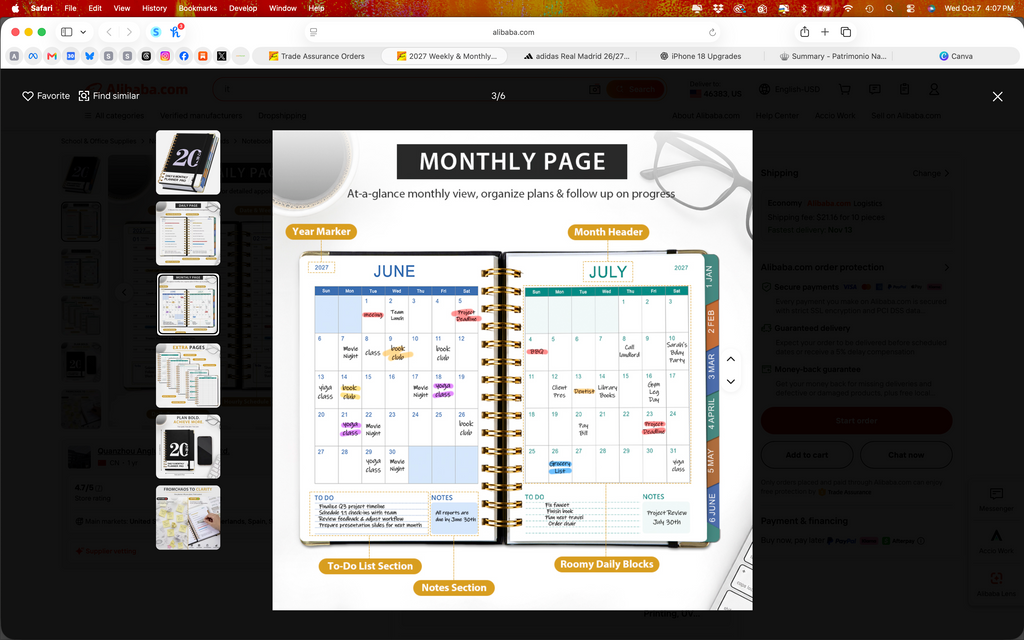Select the 2027 Weekly & Monthly tab
This screenshot has height=640, width=1024.
pyautogui.click(x=444, y=56)
